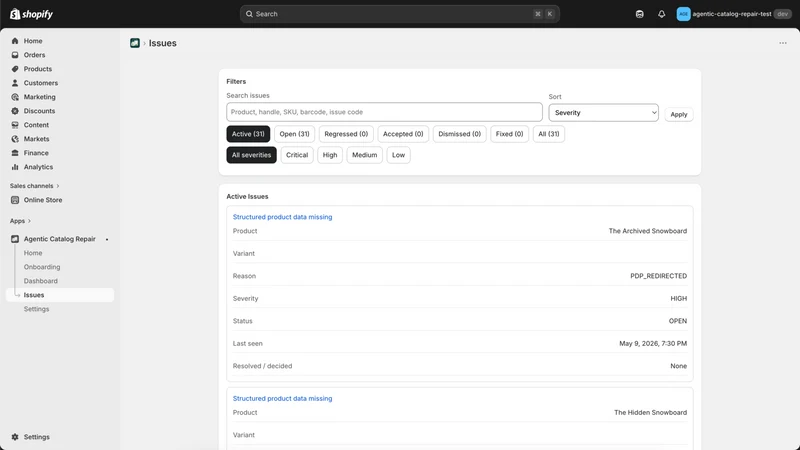Open the sidekick store icon in the top bar
Viewport: 800px width, 450px height.
point(639,14)
